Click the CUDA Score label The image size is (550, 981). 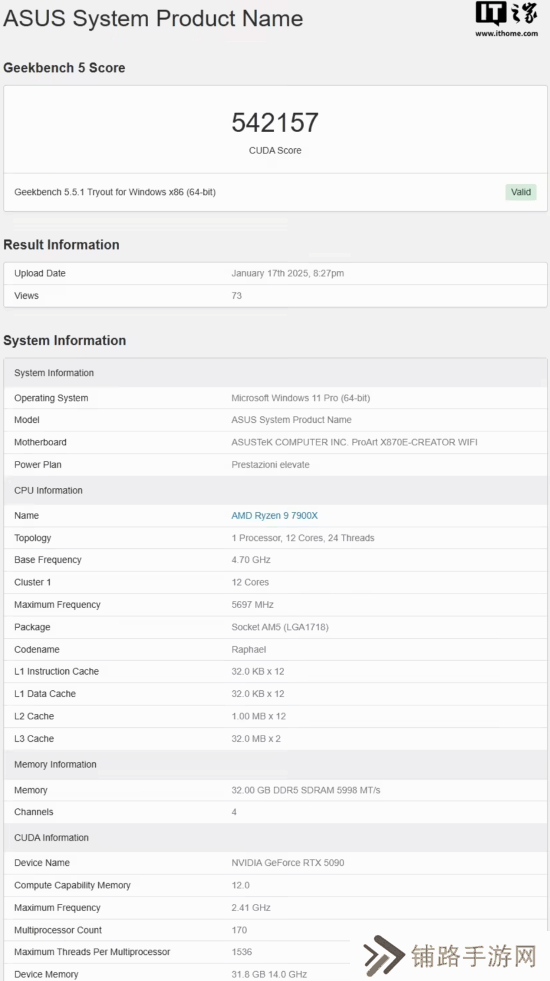[x=275, y=150]
